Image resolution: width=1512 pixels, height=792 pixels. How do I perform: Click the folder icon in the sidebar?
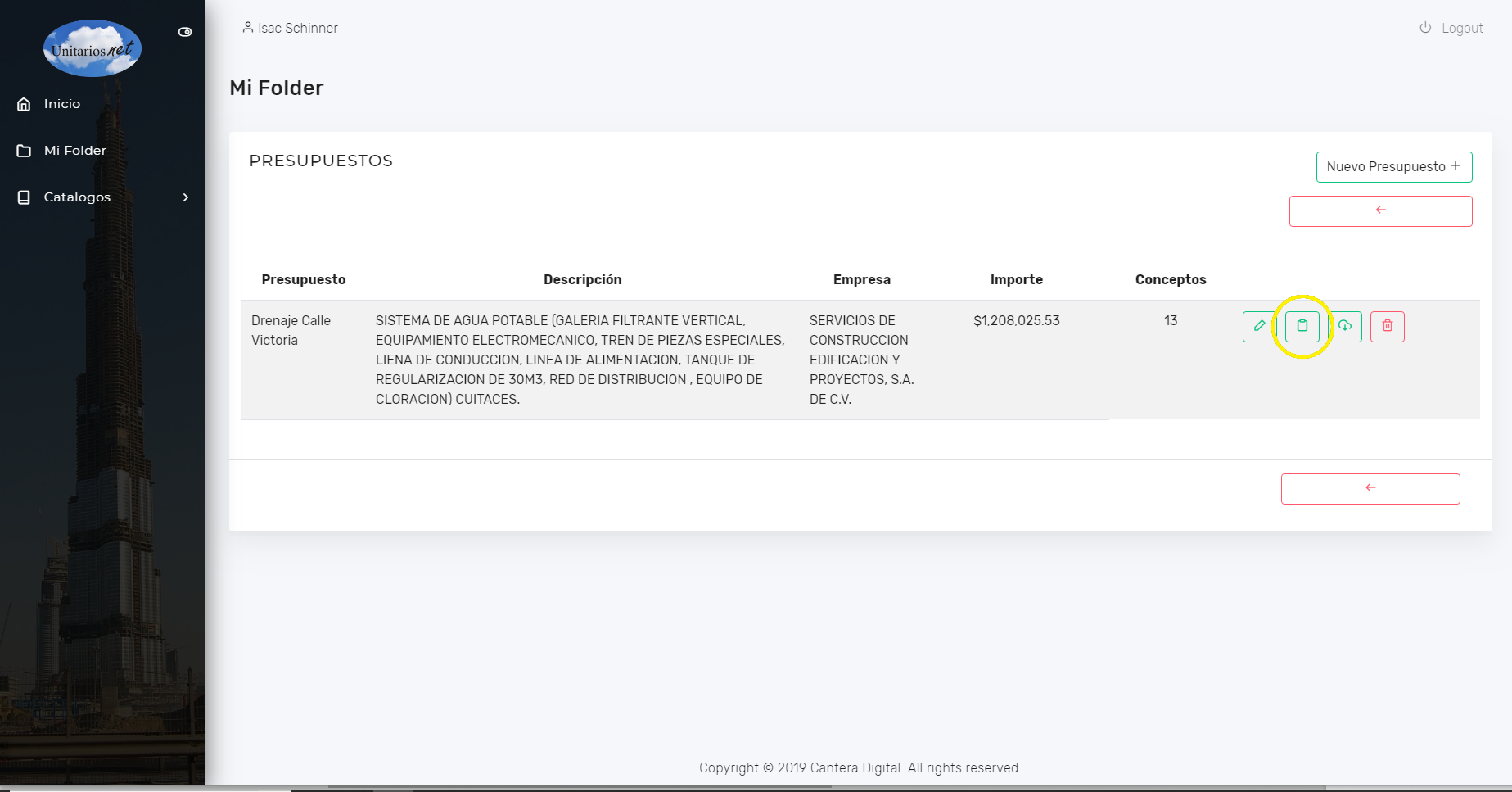click(x=24, y=151)
